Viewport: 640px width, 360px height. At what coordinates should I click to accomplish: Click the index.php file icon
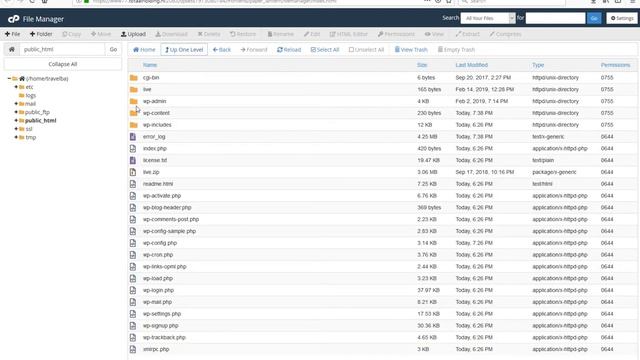tap(133, 149)
